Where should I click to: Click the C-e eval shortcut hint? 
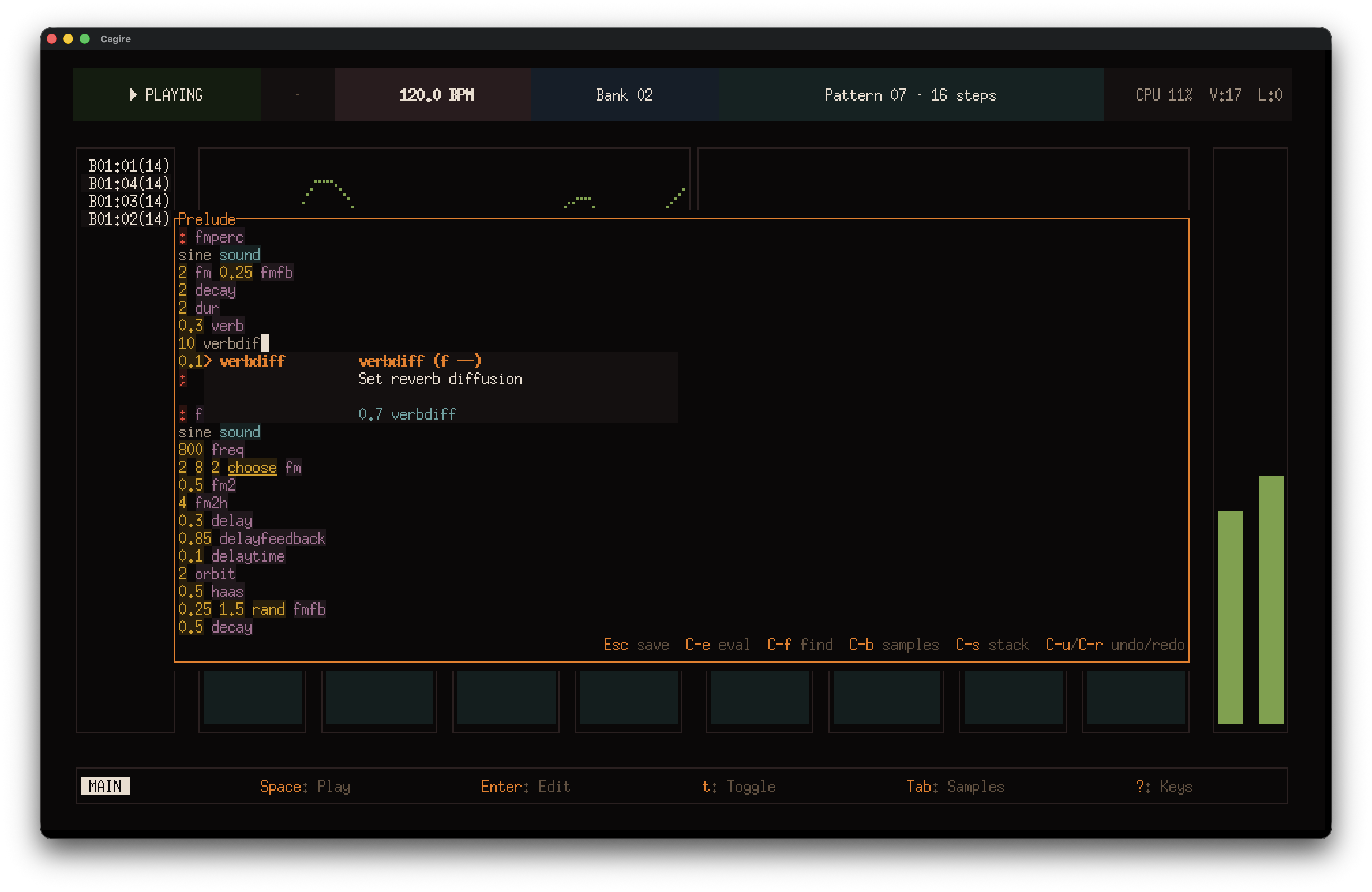717,645
